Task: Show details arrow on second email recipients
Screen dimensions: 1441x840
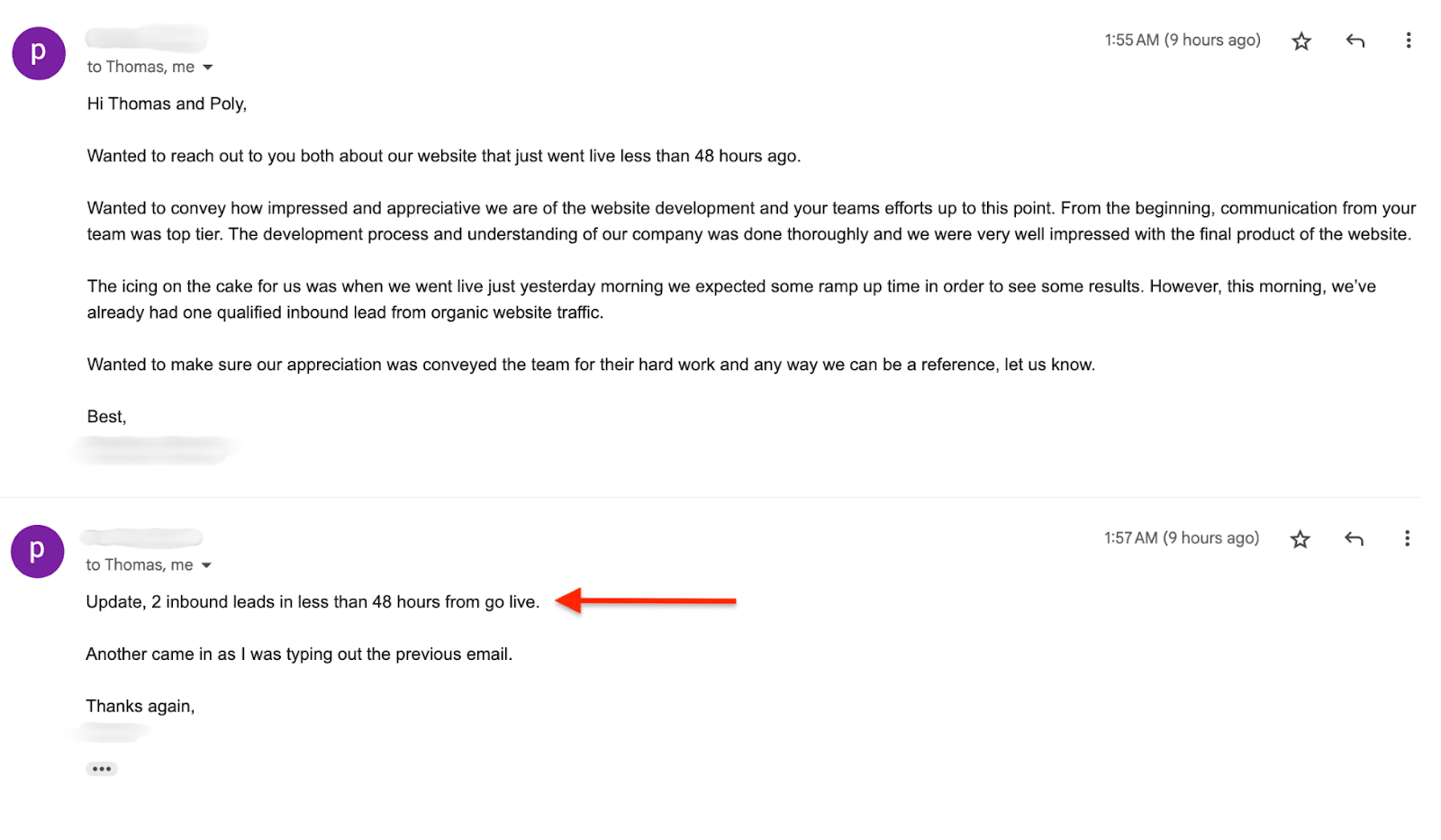Action: click(x=206, y=565)
